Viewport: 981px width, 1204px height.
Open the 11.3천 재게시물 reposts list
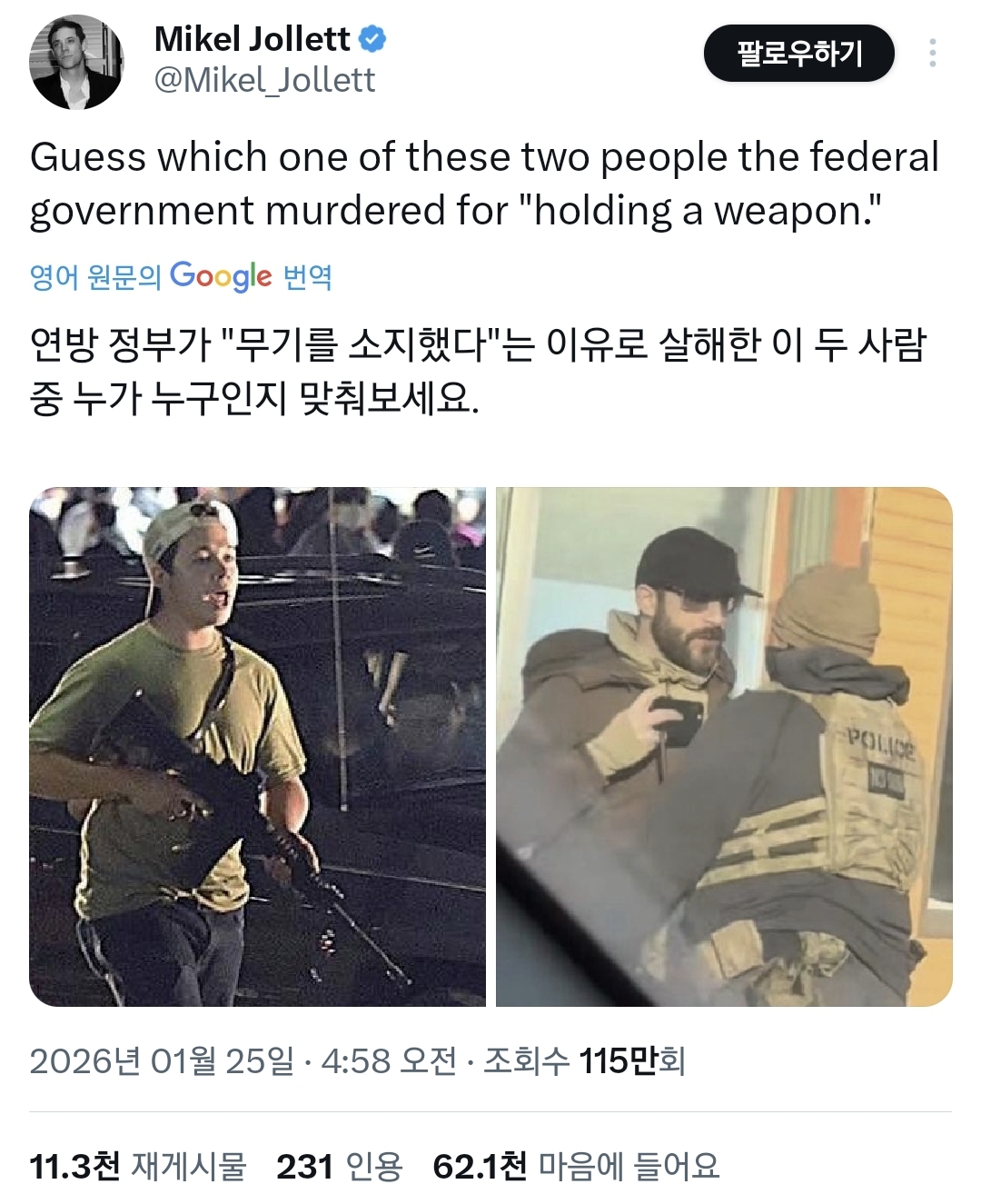tap(138, 1166)
